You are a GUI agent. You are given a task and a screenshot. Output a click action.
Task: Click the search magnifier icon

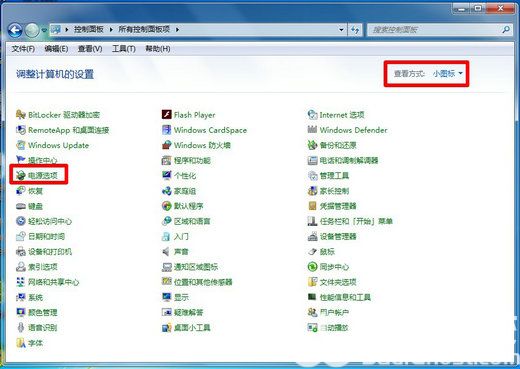pyautogui.click(x=506, y=30)
